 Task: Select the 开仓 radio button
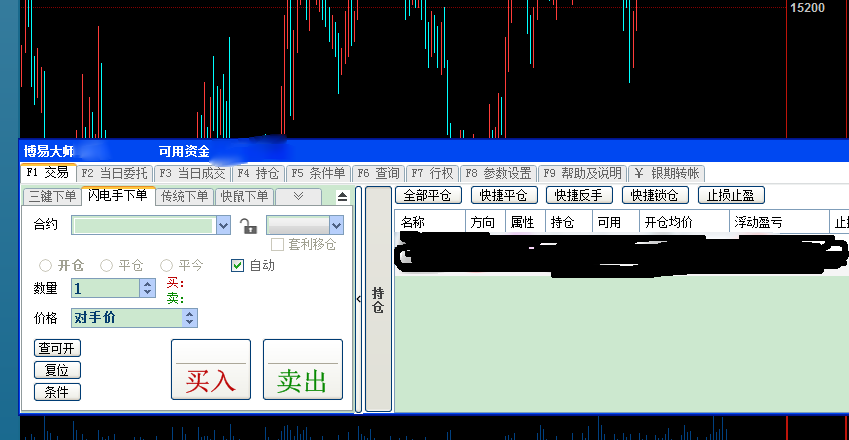point(45,265)
